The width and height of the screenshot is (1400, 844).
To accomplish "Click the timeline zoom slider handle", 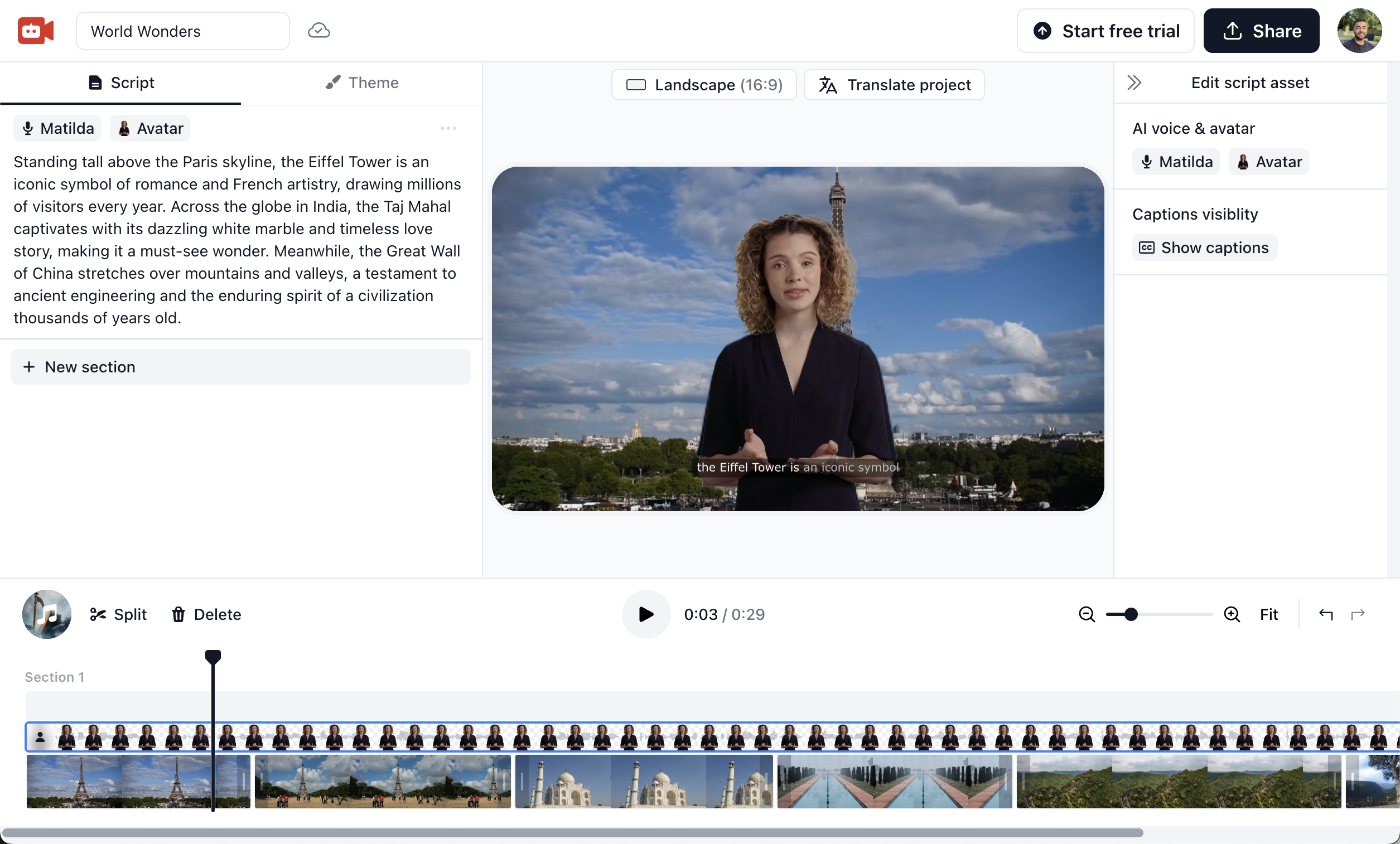I will pos(1131,614).
